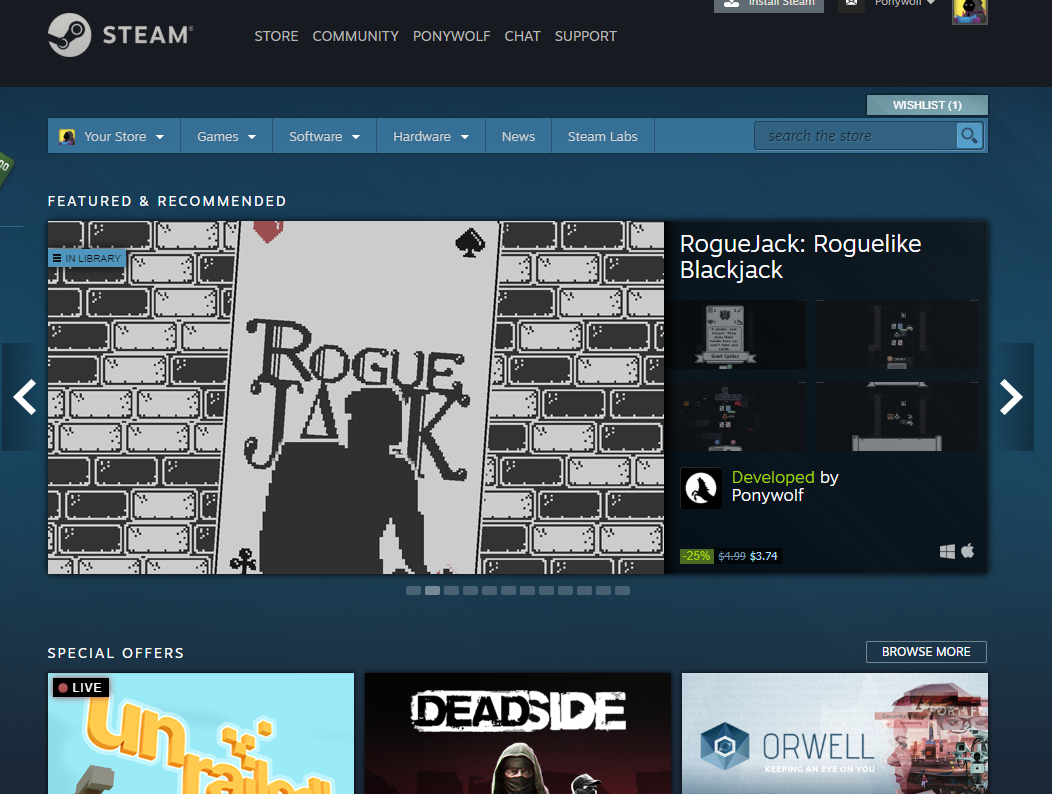Open the PONYWOLF profile menu

452,36
